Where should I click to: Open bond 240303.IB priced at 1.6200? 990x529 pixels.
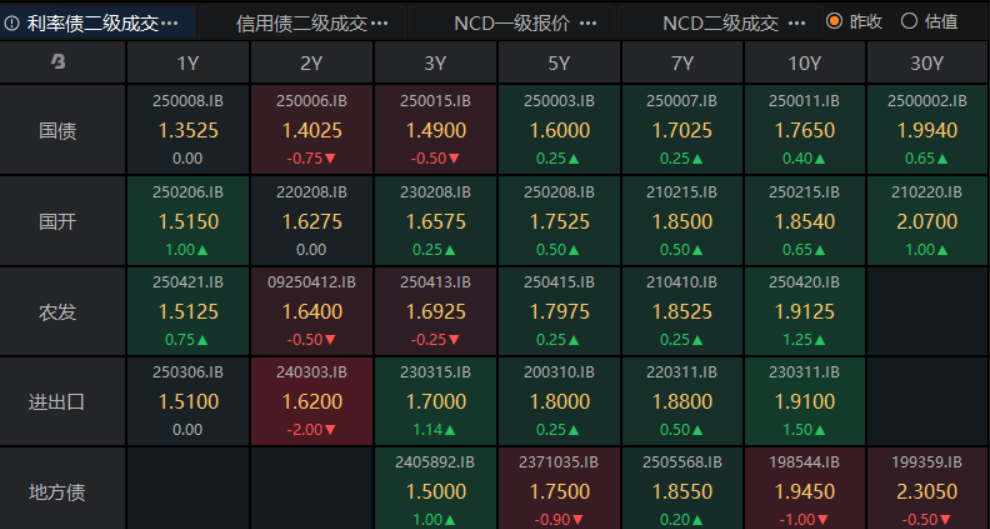coord(311,401)
